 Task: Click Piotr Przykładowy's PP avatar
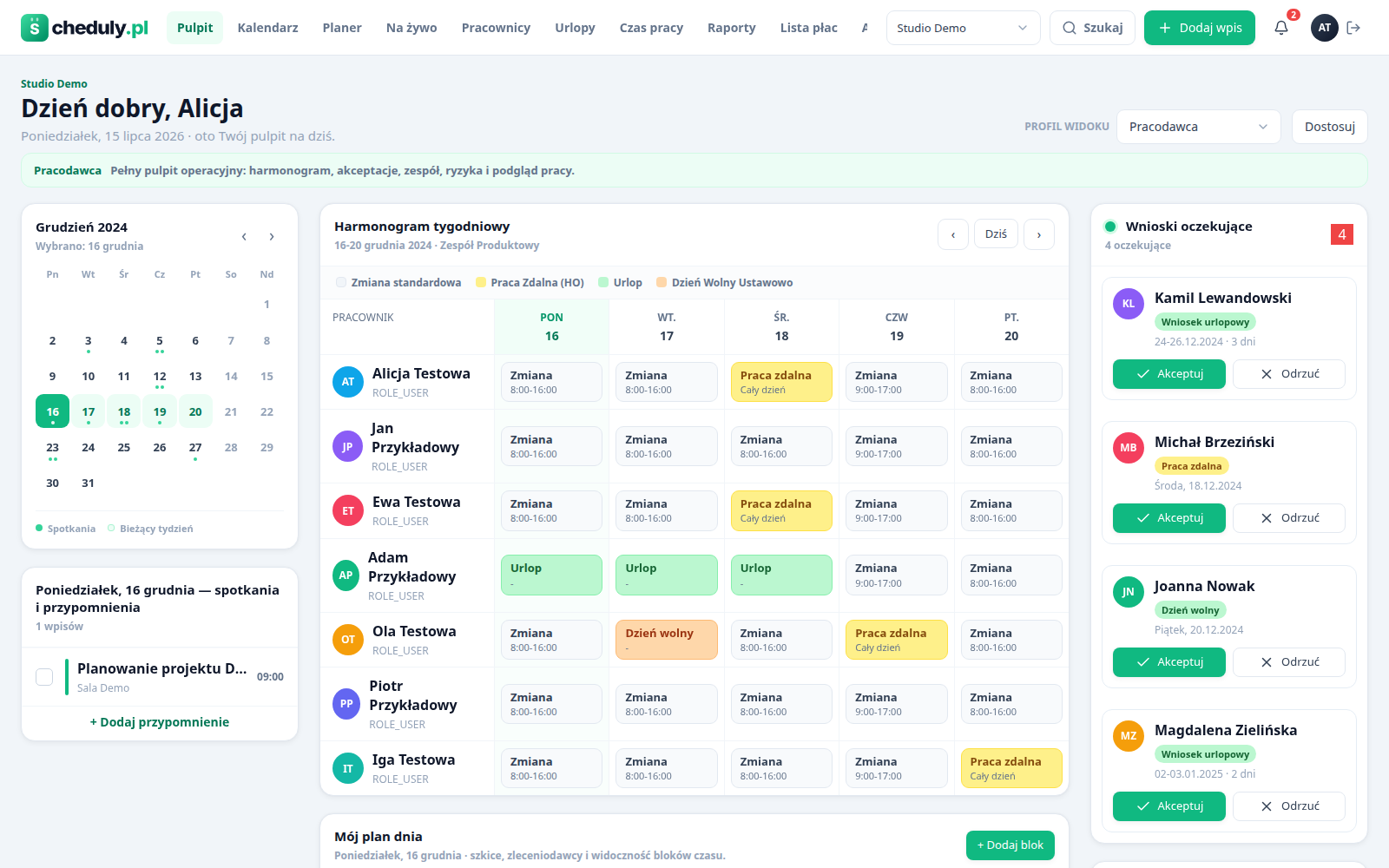[x=346, y=704]
